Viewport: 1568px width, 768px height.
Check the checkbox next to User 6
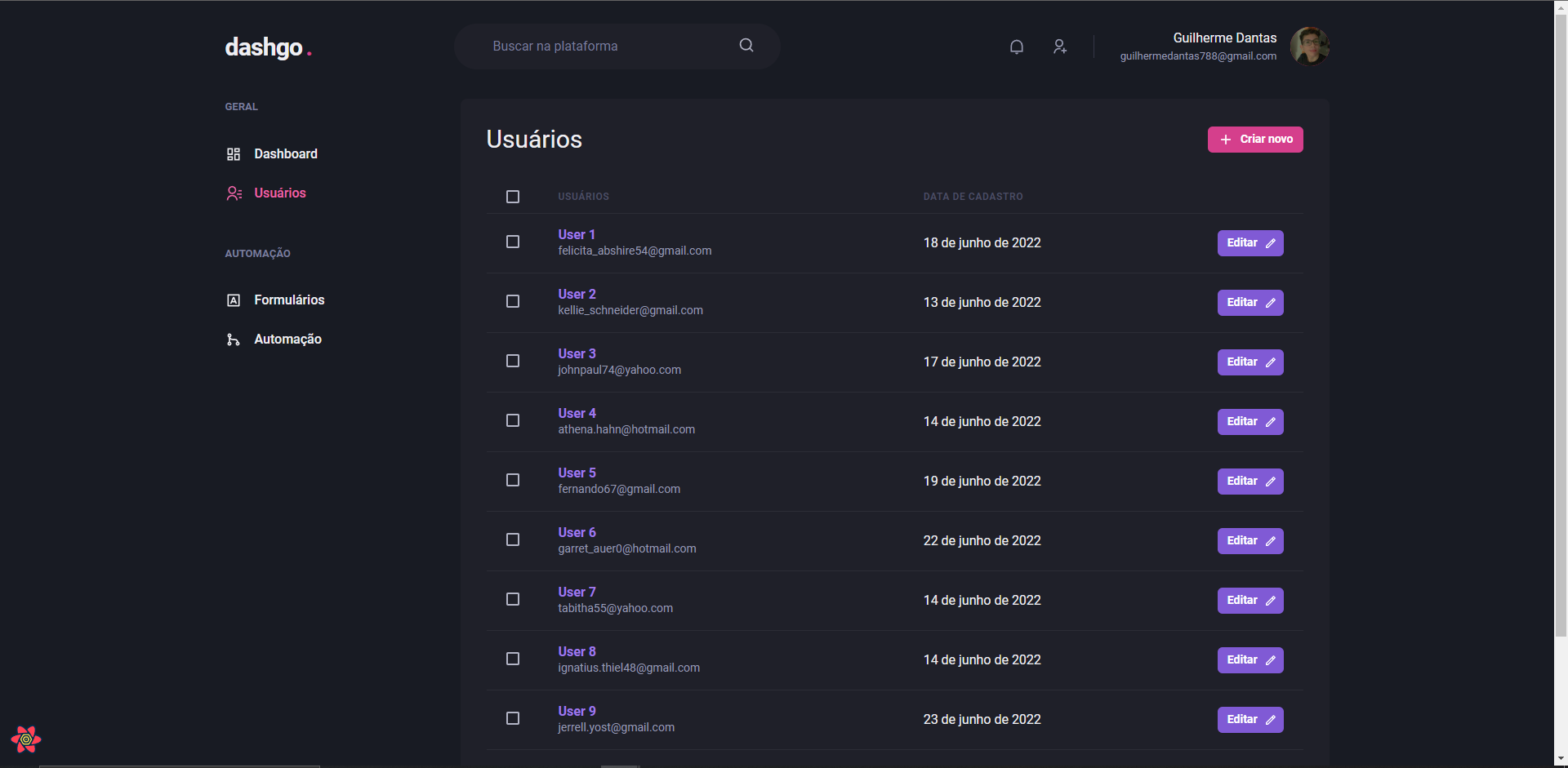click(513, 539)
